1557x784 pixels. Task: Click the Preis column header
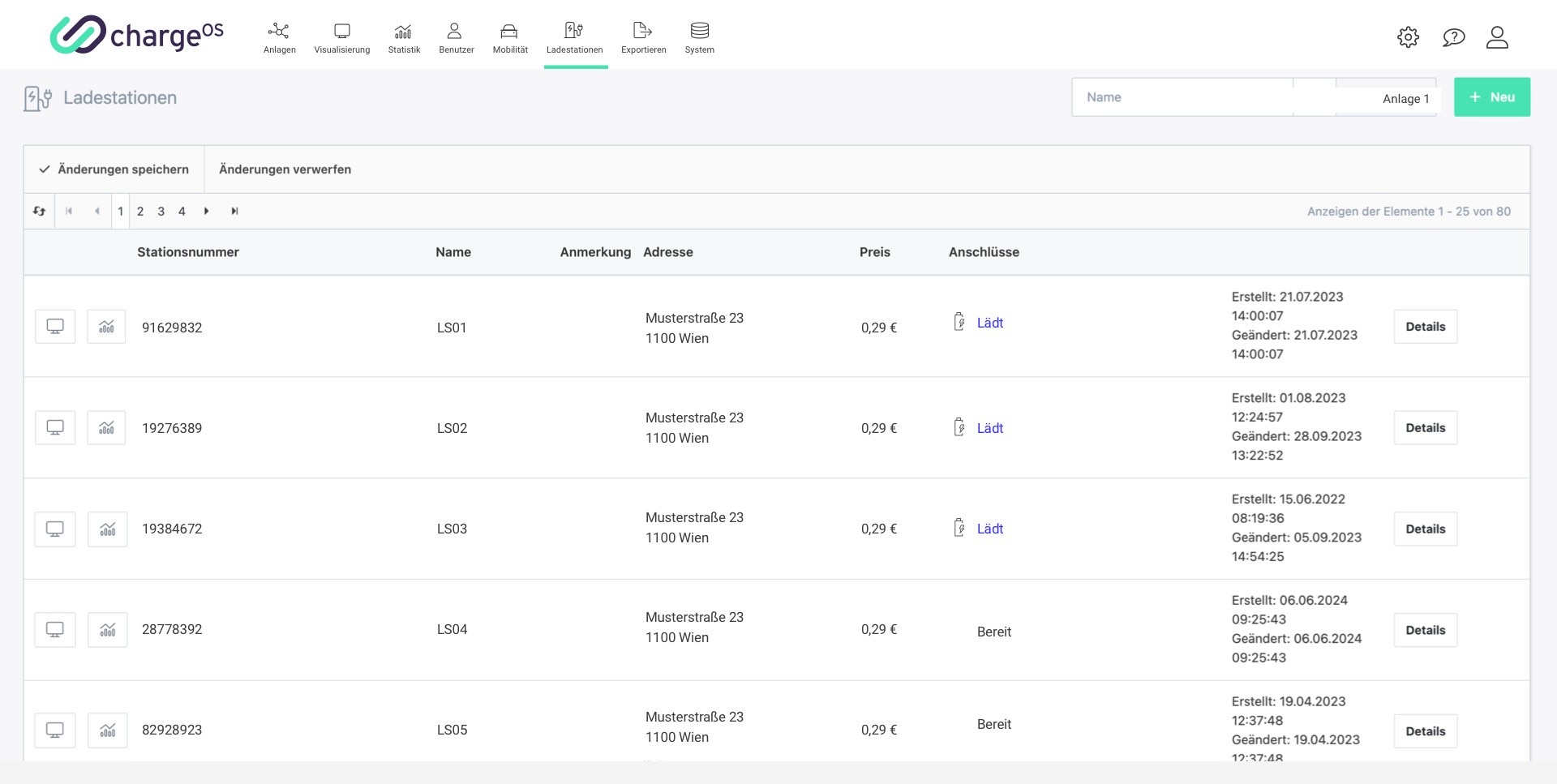[x=875, y=252]
